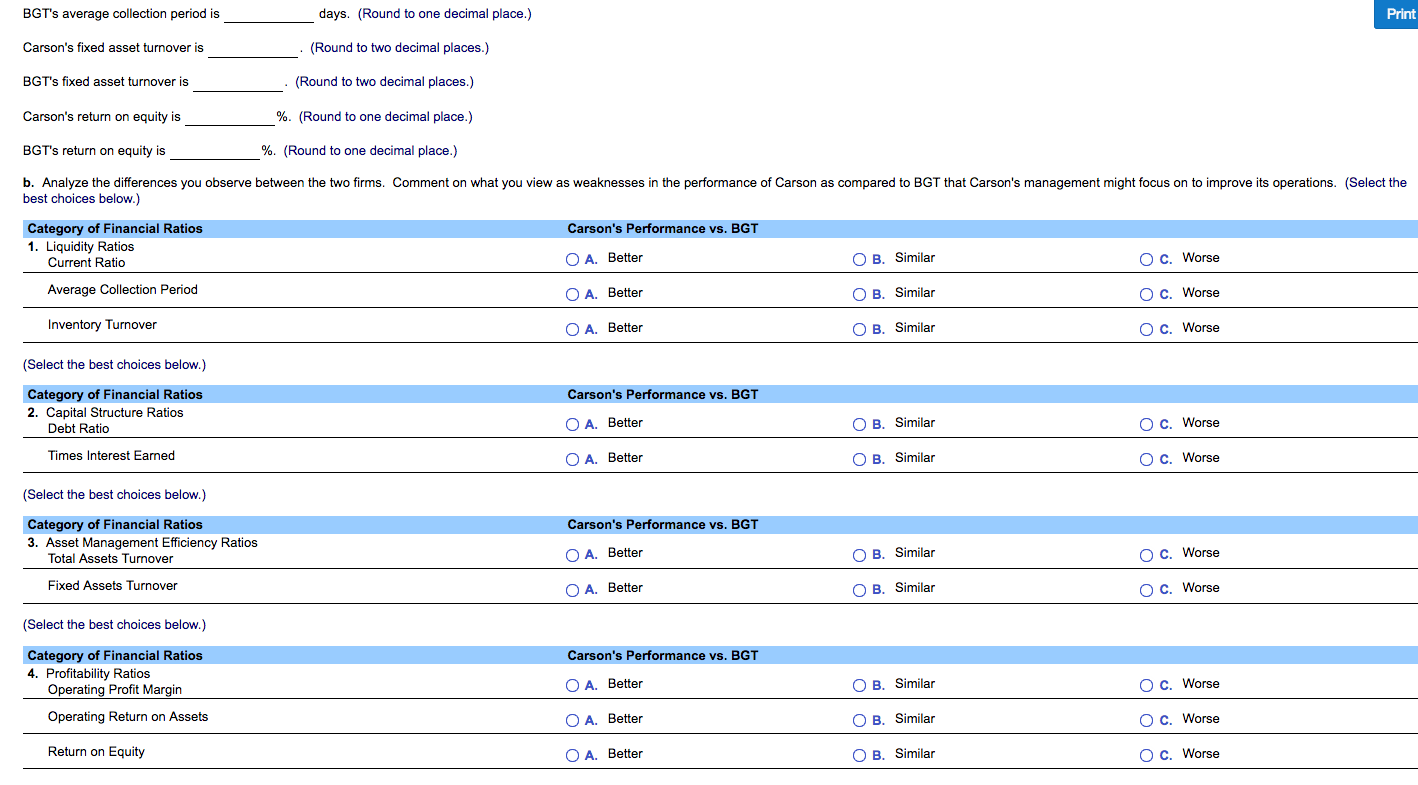Click 'Fixed Assets Turnover' row label
The image size is (1418, 785).
(113, 586)
